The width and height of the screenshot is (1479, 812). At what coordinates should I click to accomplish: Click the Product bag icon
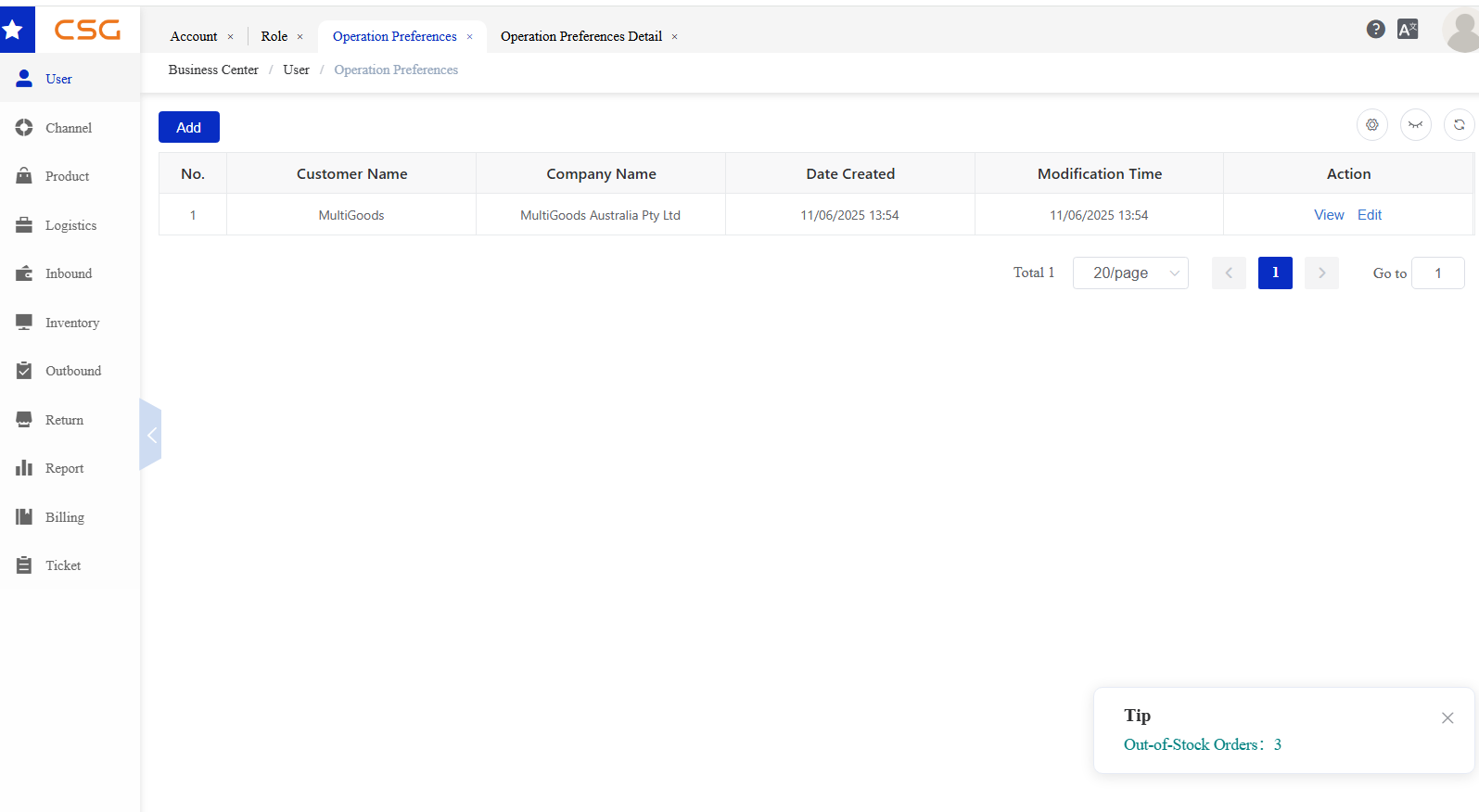point(24,176)
